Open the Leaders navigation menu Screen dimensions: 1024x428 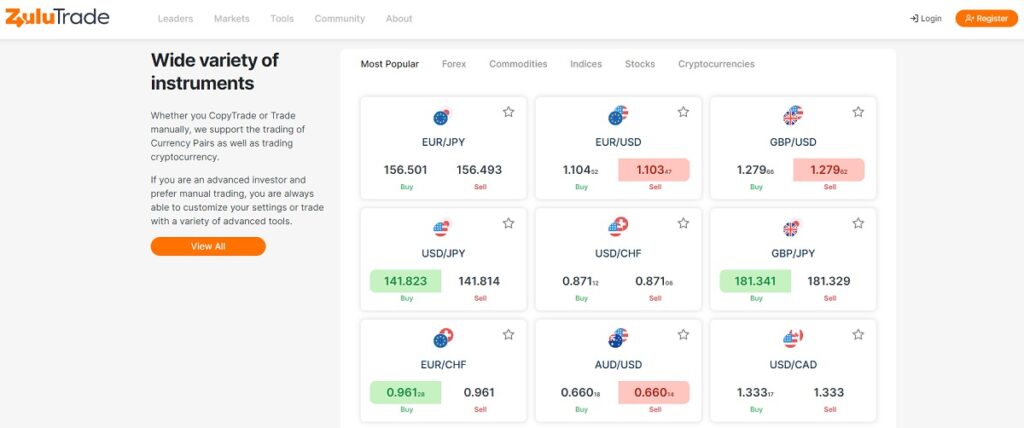pyautogui.click(x=175, y=19)
